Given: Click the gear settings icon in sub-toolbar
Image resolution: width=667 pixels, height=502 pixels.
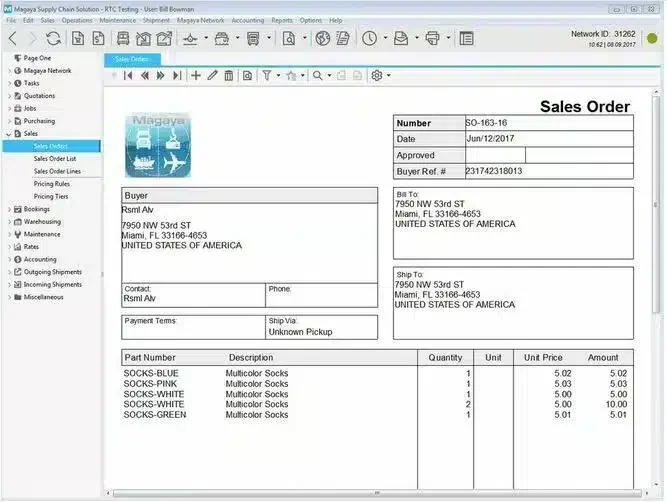Looking at the screenshot, I should tap(377, 76).
